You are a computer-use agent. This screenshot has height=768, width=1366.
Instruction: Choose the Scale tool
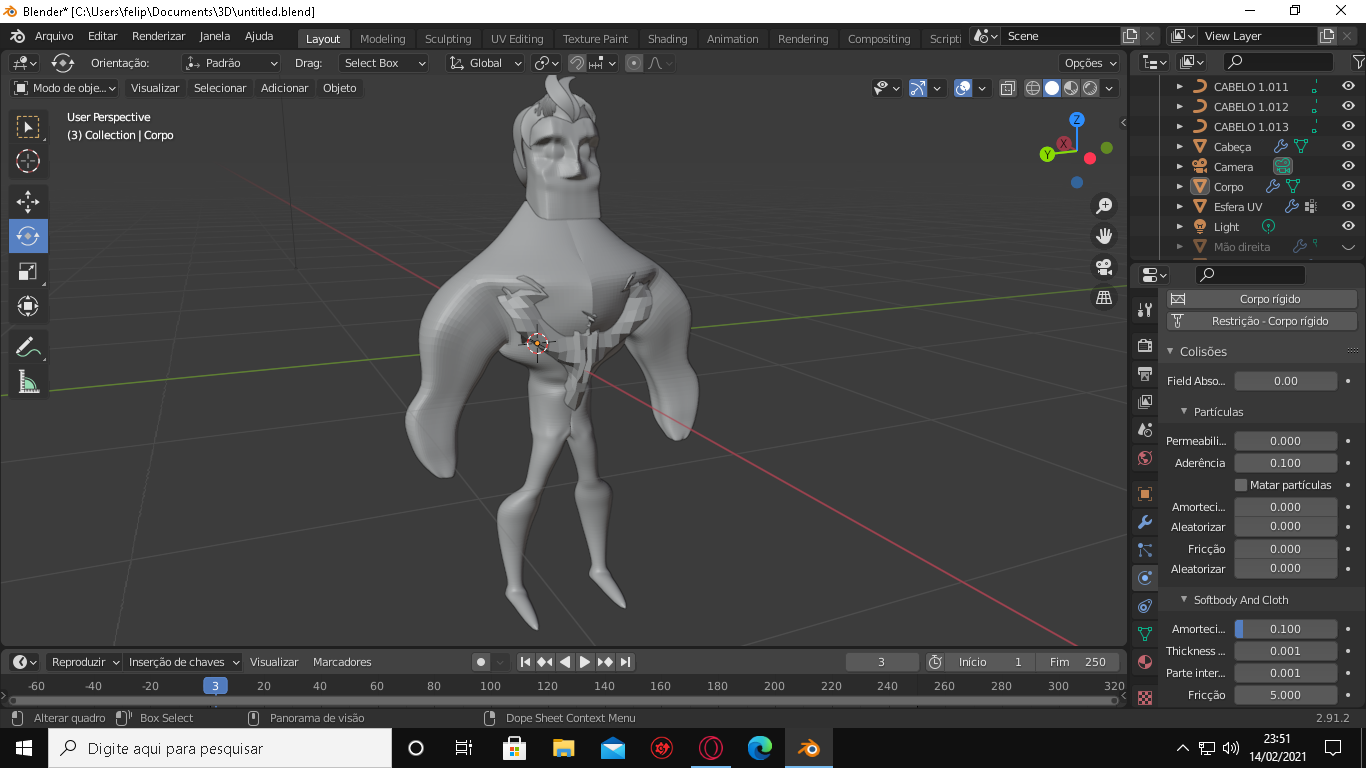click(28, 271)
